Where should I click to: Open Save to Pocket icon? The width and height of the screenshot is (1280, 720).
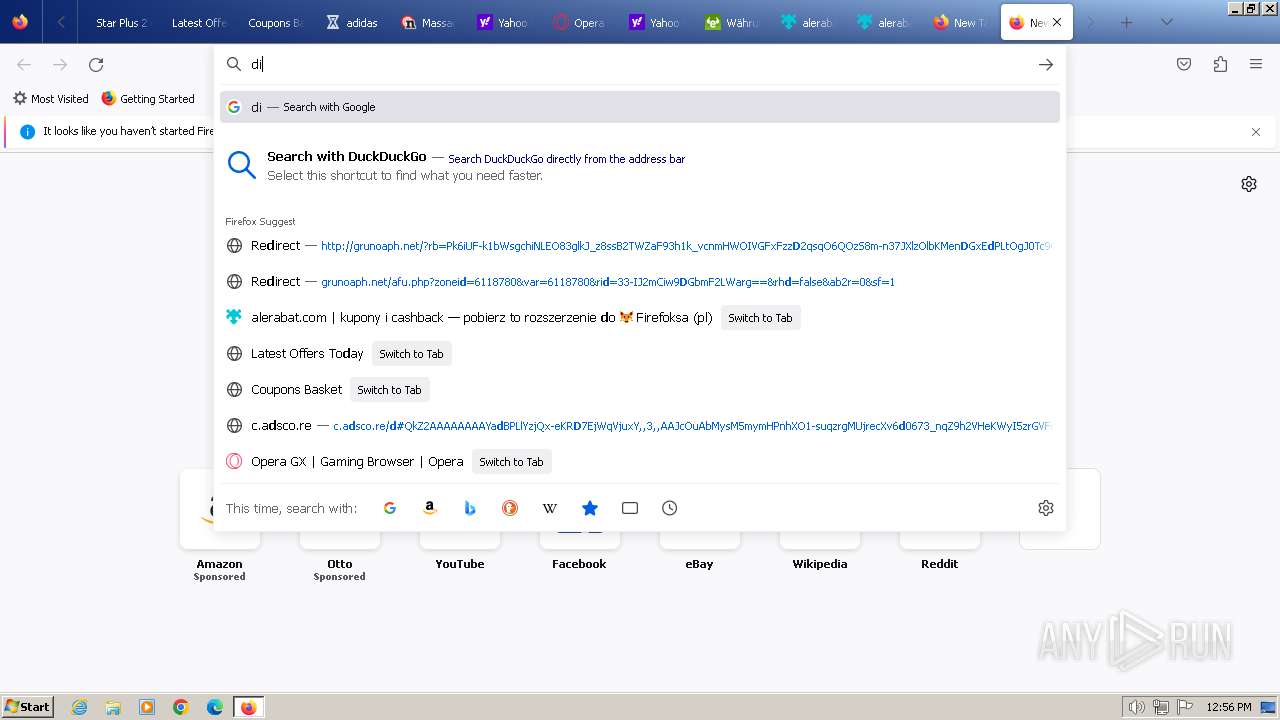coord(1184,64)
